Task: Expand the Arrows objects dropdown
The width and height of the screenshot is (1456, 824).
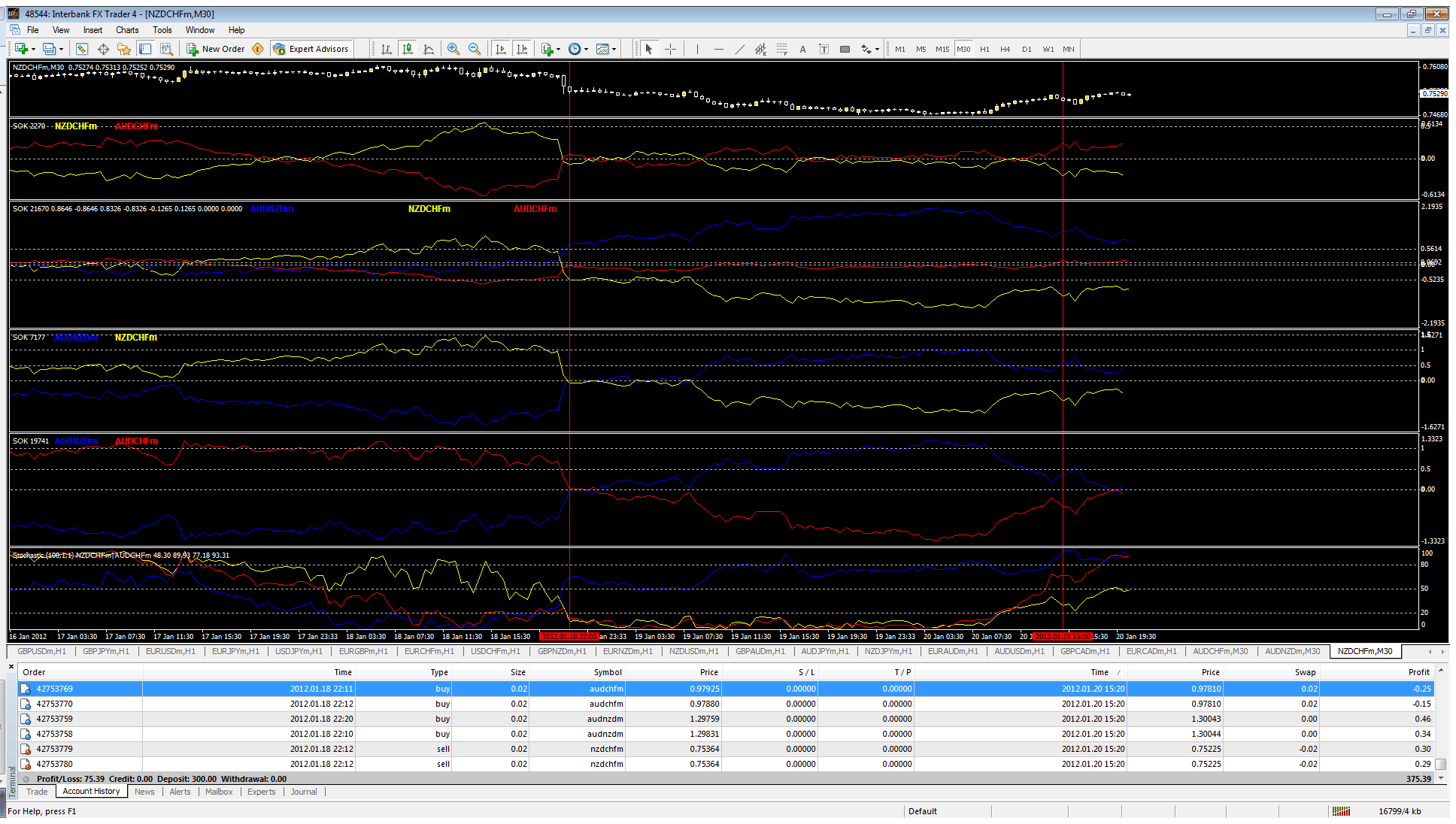Action: (x=877, y=50)
